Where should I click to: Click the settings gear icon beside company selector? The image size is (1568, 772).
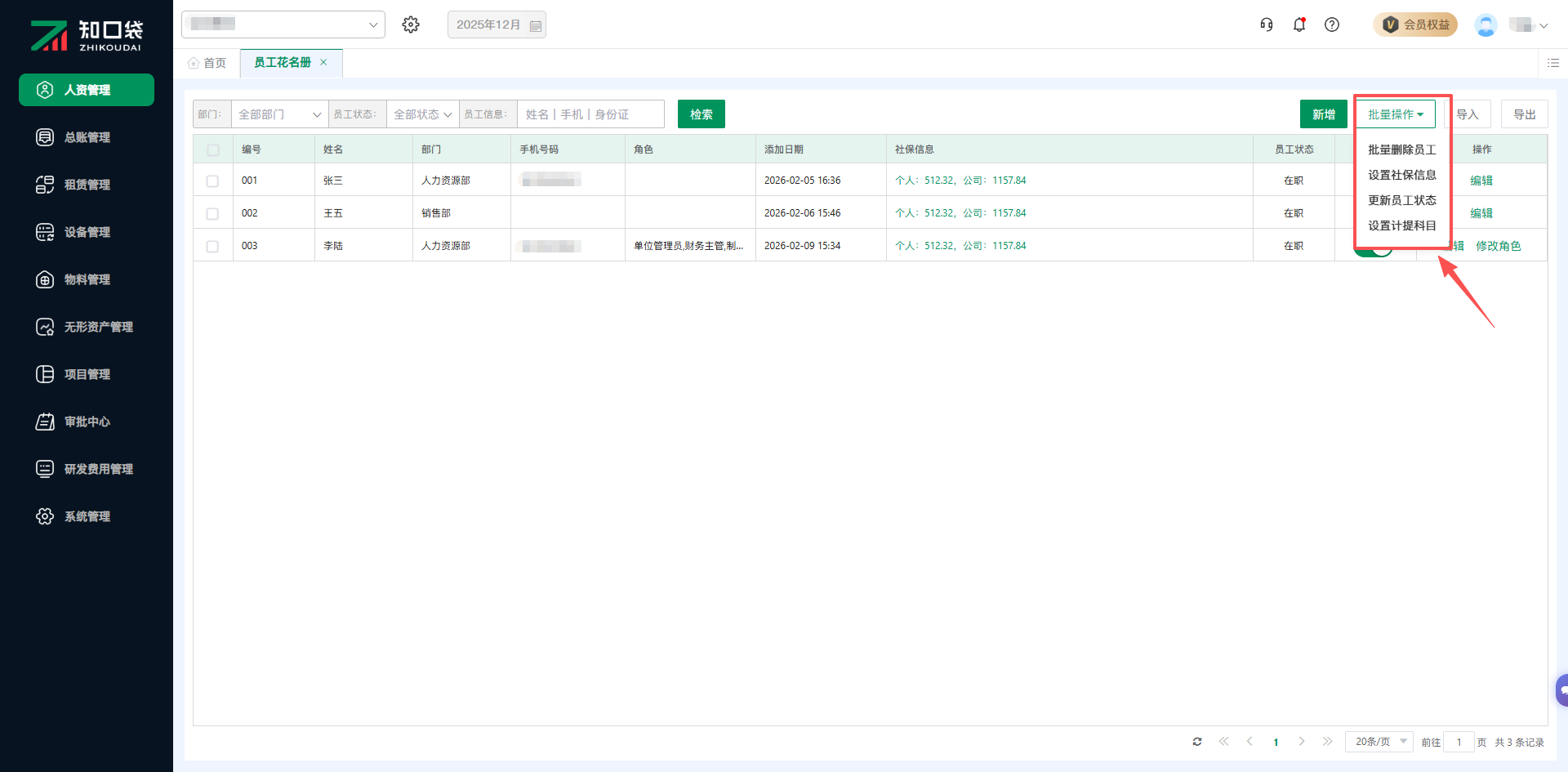pyautogui.click(x=411, y=25)
